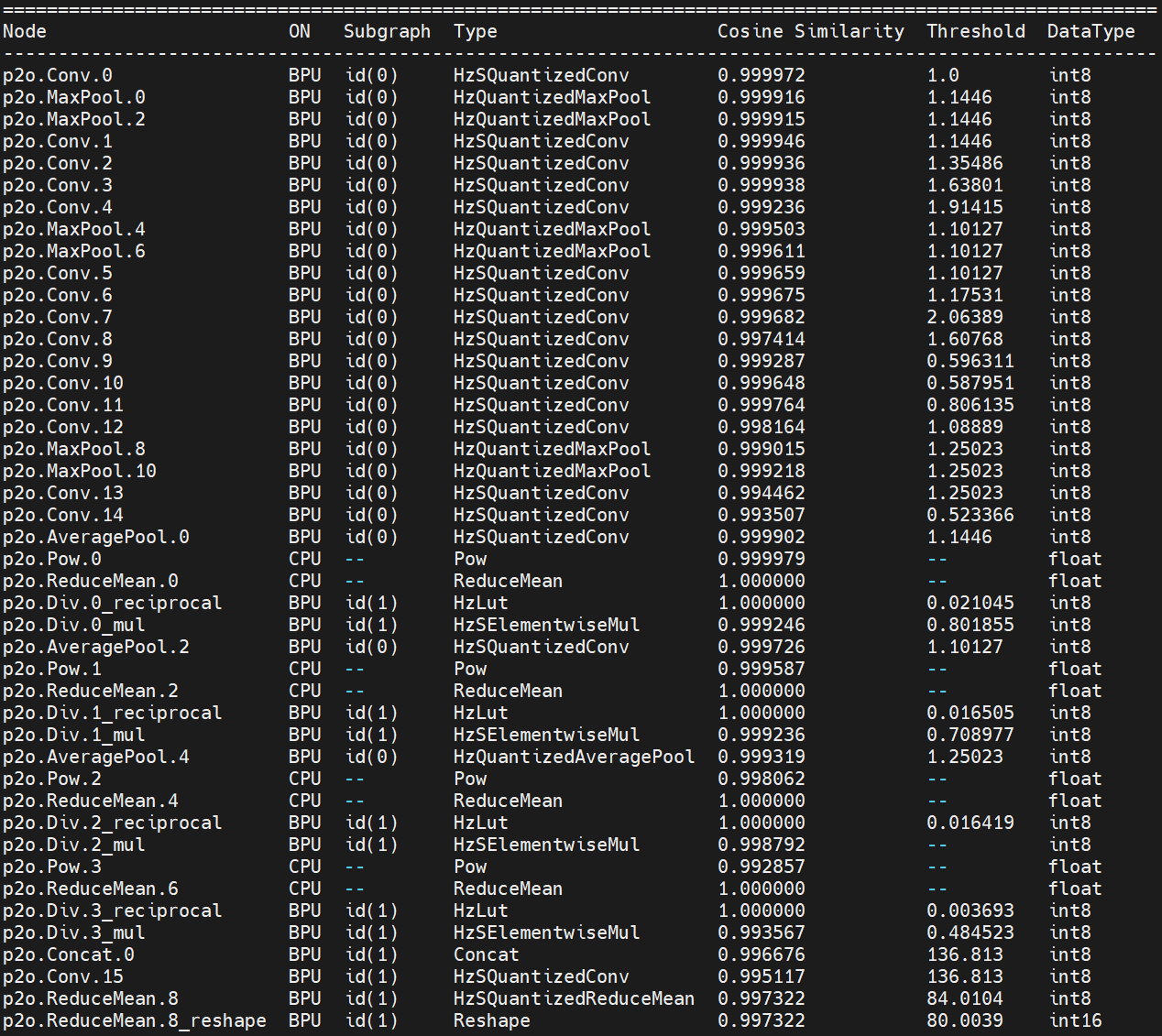
Task: Click the DataType column header
Action: coord(1091,31)
